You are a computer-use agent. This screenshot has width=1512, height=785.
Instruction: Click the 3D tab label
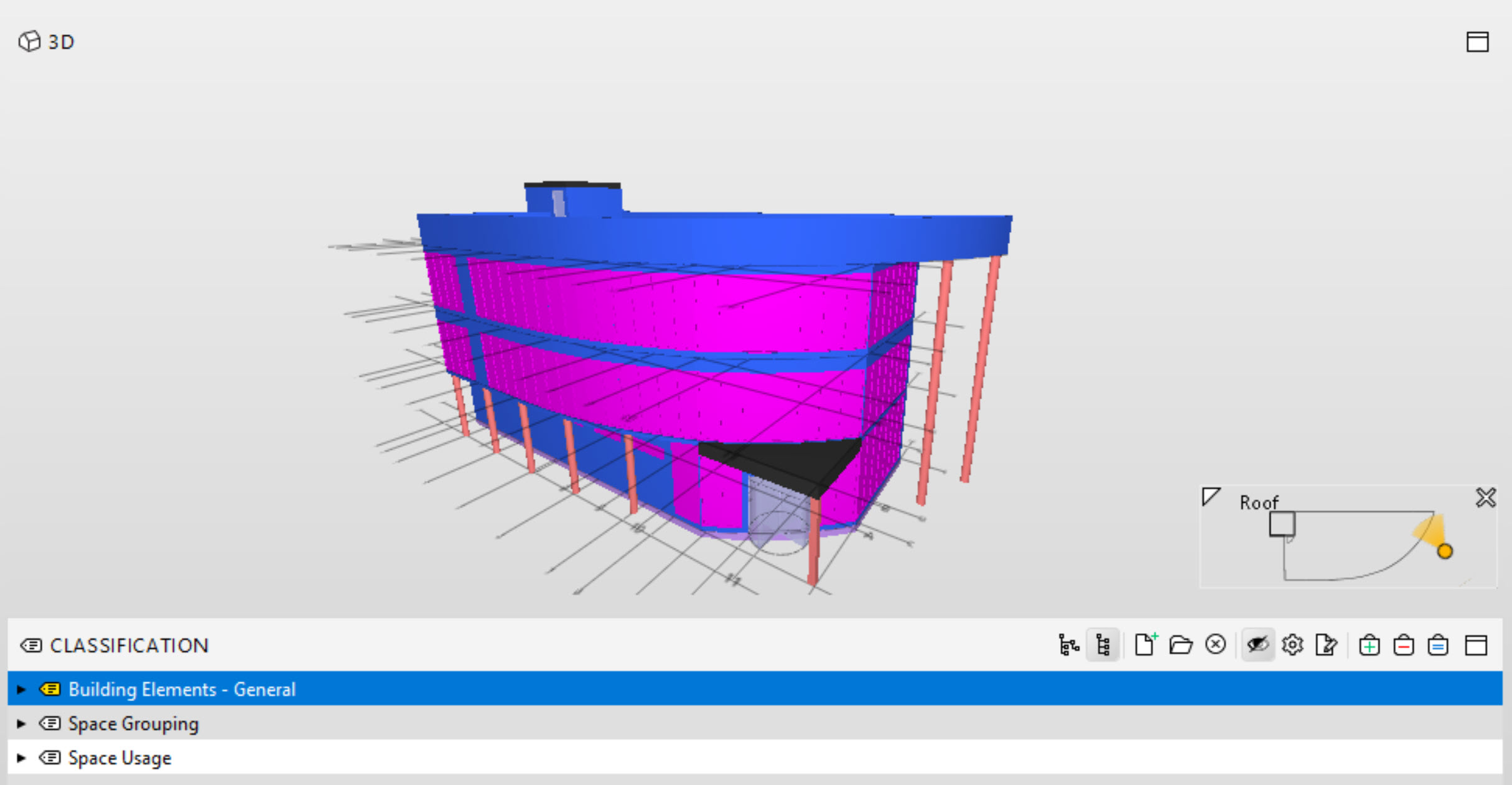(x=60, y=41)
